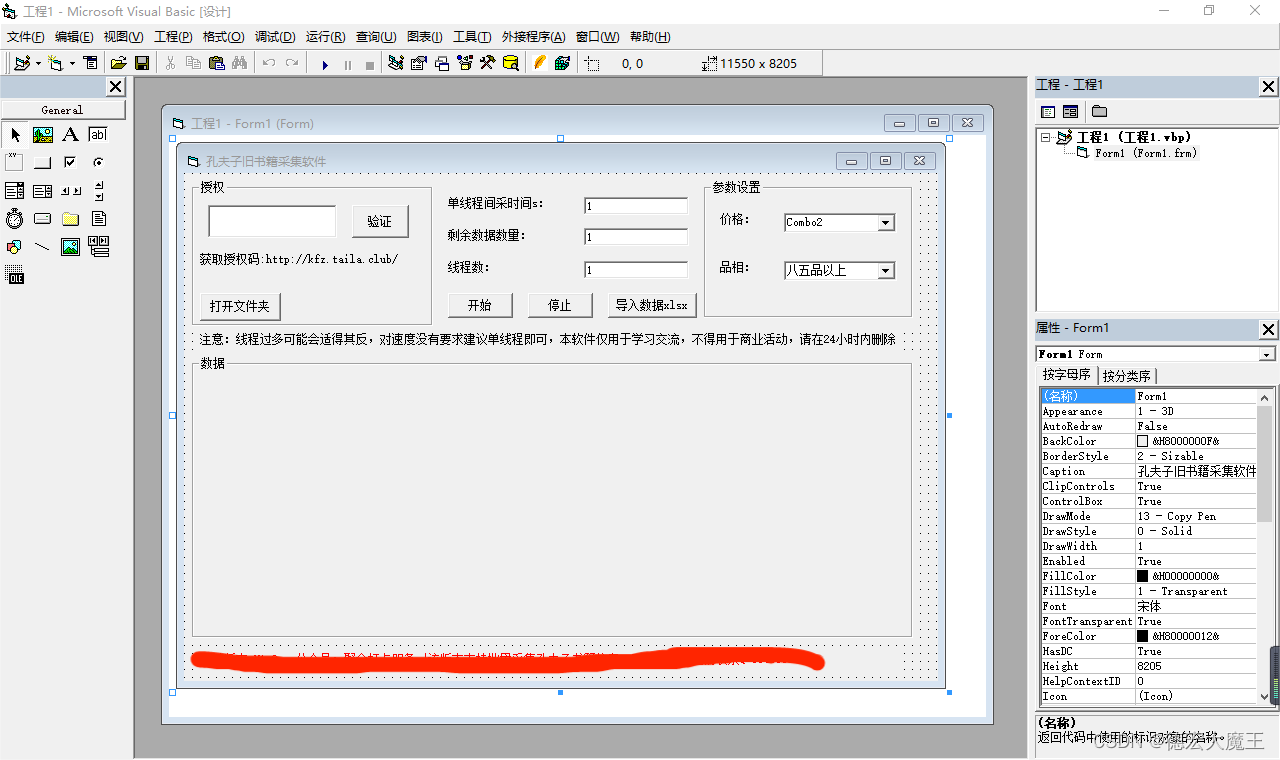Open the 外接程序(A) menu

533,37
